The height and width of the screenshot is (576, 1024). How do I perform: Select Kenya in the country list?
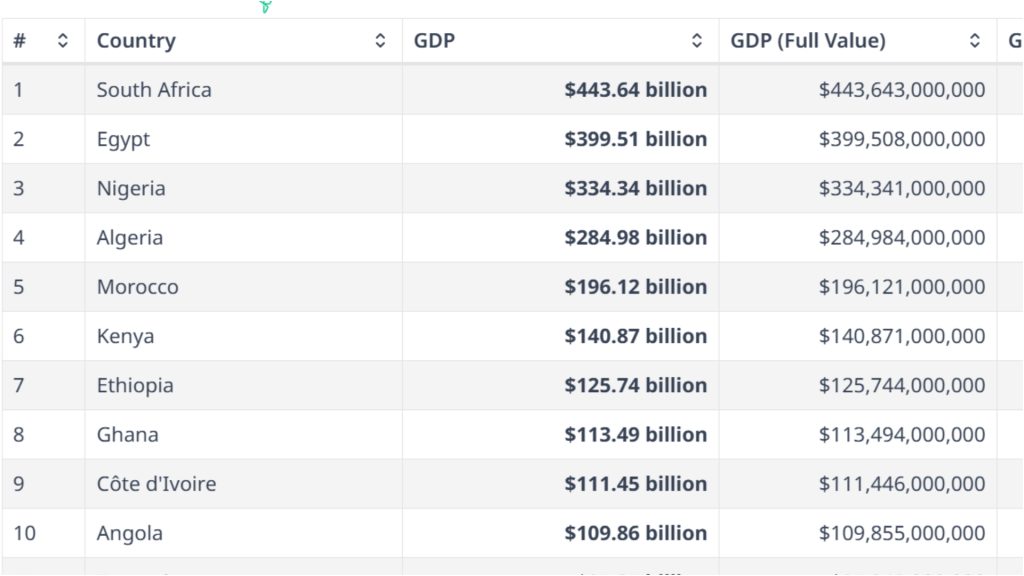click(x=126, y=336)
